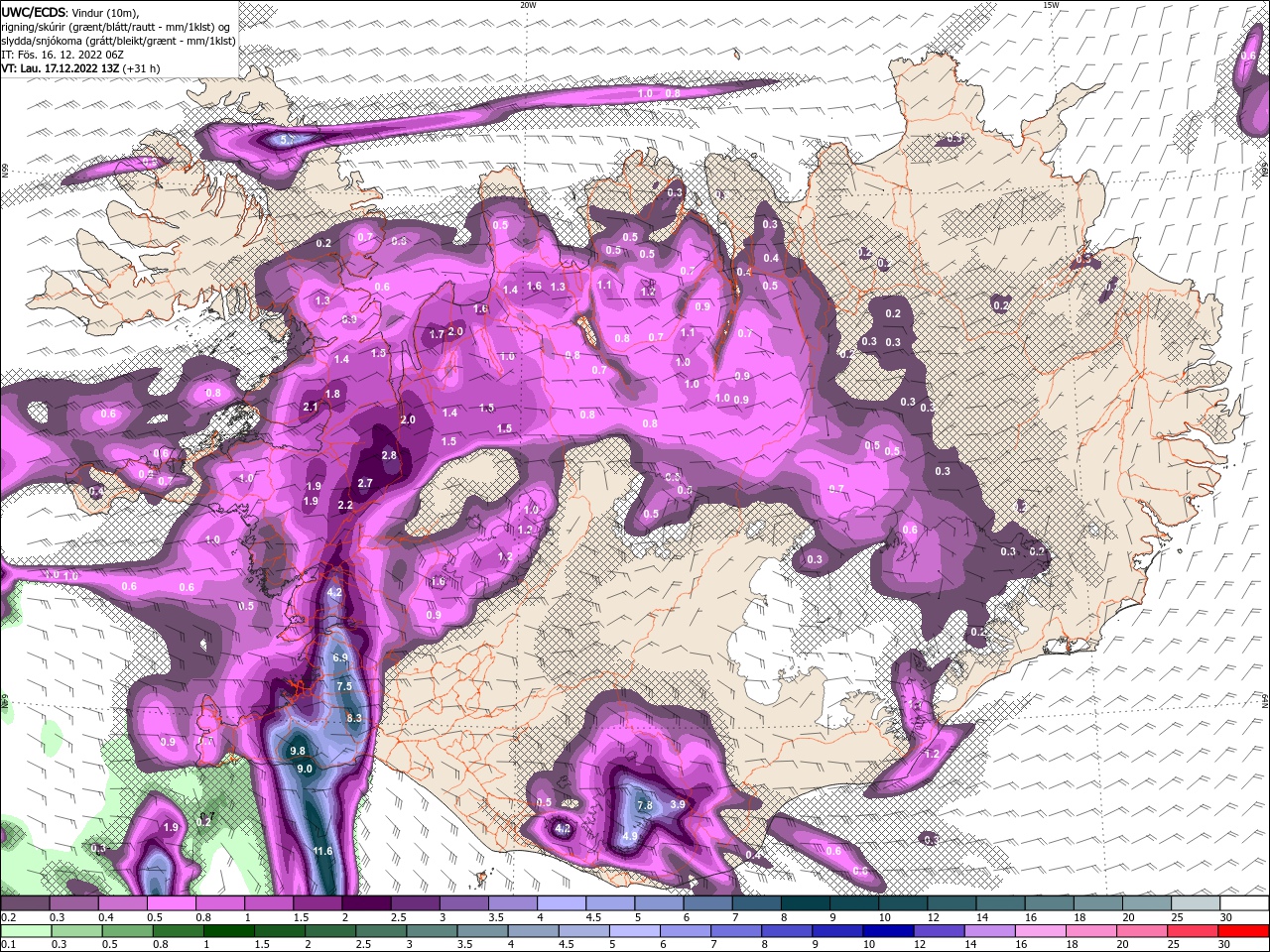Click the purple snow legend swatch between 0.2 and 0.3
The height and width of the screenshot is (952, 1270).
pyautogui.click(x=25, y=904)
